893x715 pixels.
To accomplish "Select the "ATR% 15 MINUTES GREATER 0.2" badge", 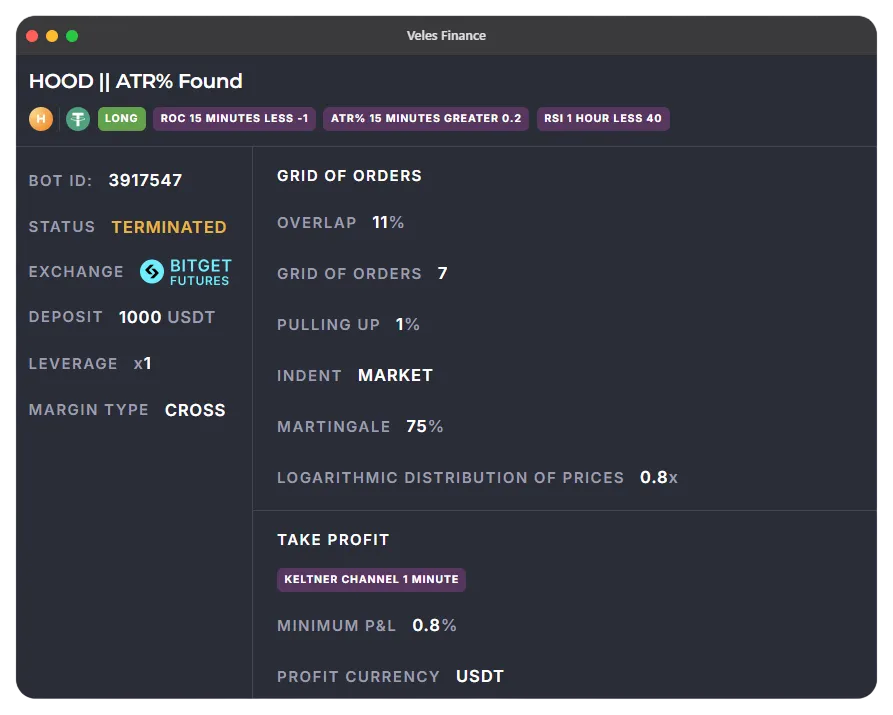I will pos(425,118).
